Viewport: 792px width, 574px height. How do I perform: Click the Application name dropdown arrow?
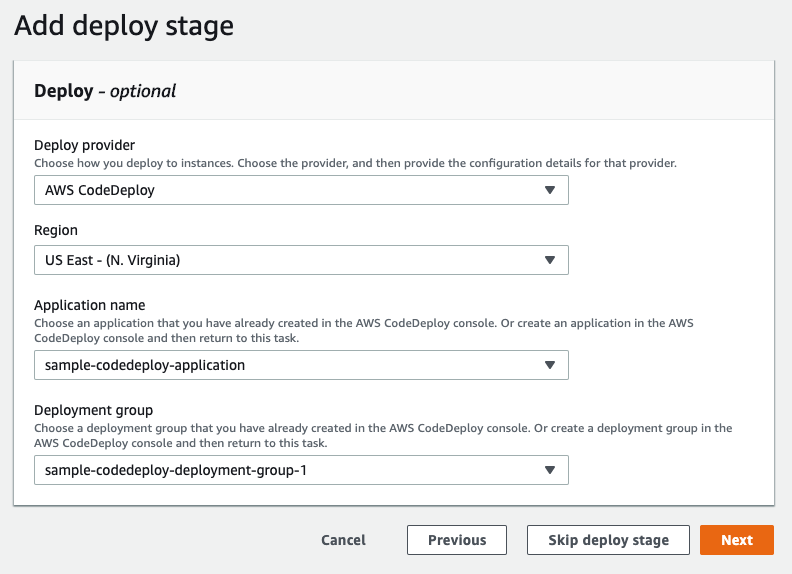[x=549, y=365]
